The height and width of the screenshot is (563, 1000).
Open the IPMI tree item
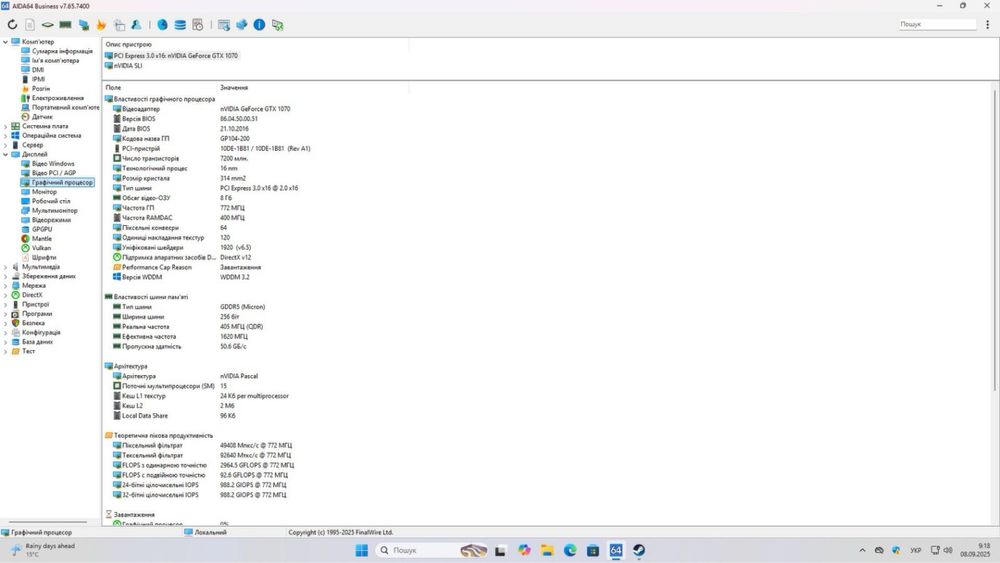point(38,79)
